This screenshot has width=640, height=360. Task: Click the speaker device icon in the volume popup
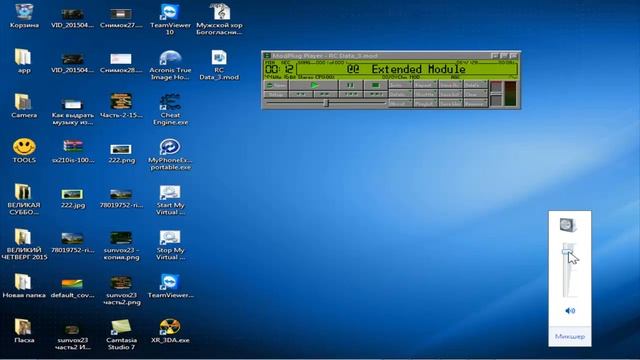pyautogui.click(x=568, y=225)
